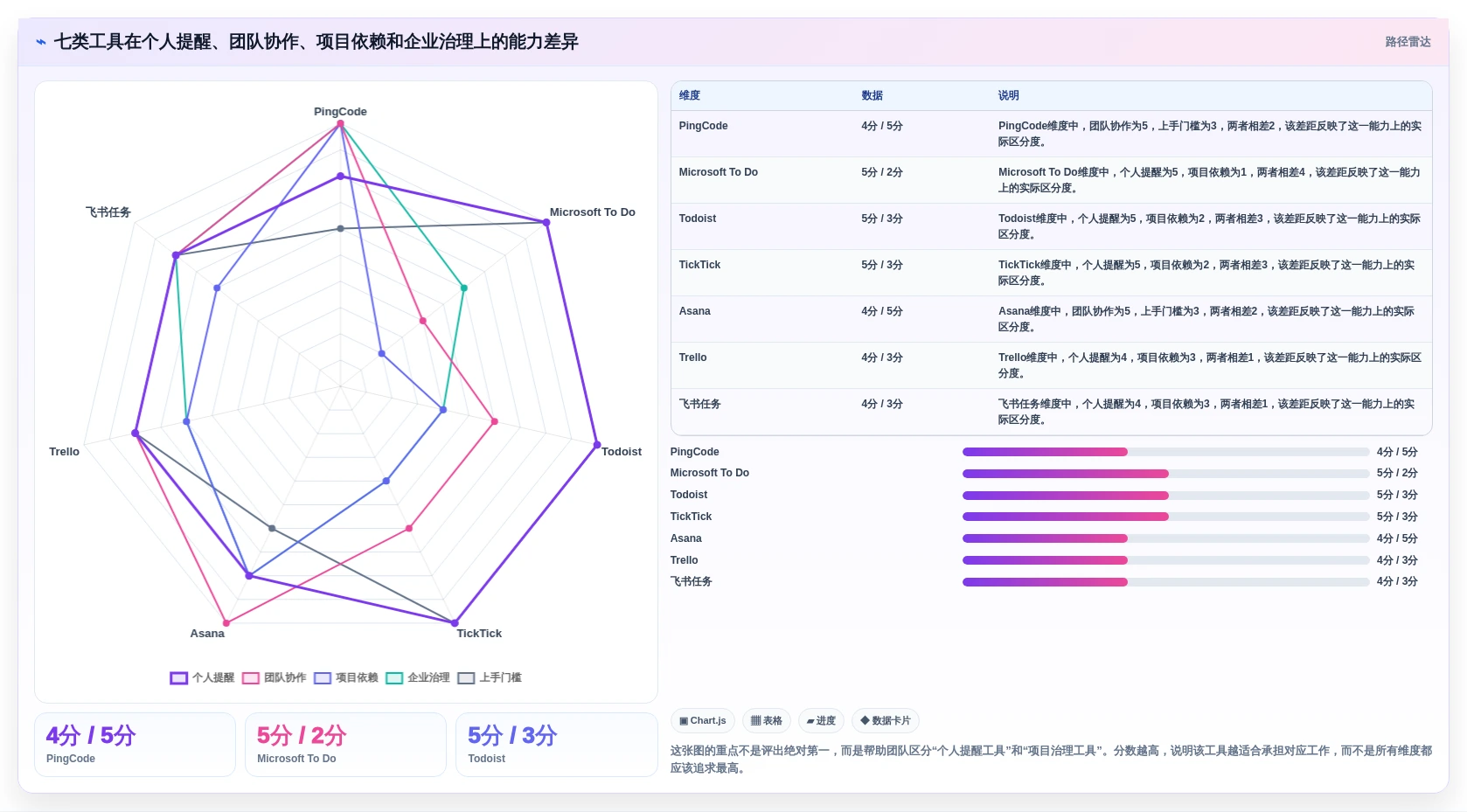Click the Microsoft To Do progress bar
This screenshot has height=812, width=1467.
pos(1165,474)
